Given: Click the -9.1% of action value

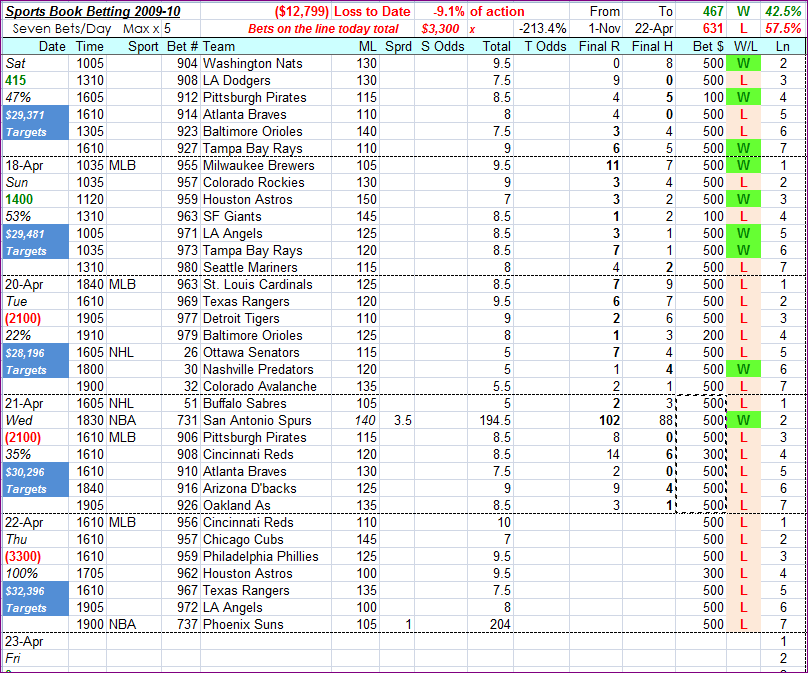Looking at the screenshot, I should [x=448, y=11].
